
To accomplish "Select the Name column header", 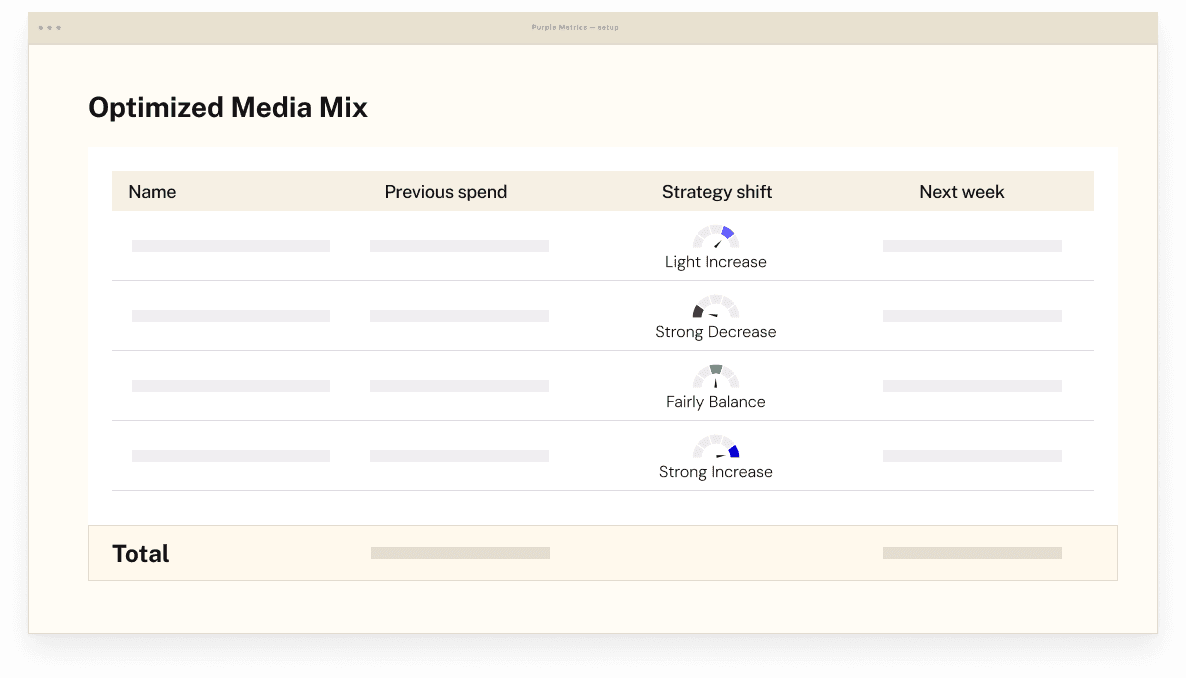I will point(152,191).
